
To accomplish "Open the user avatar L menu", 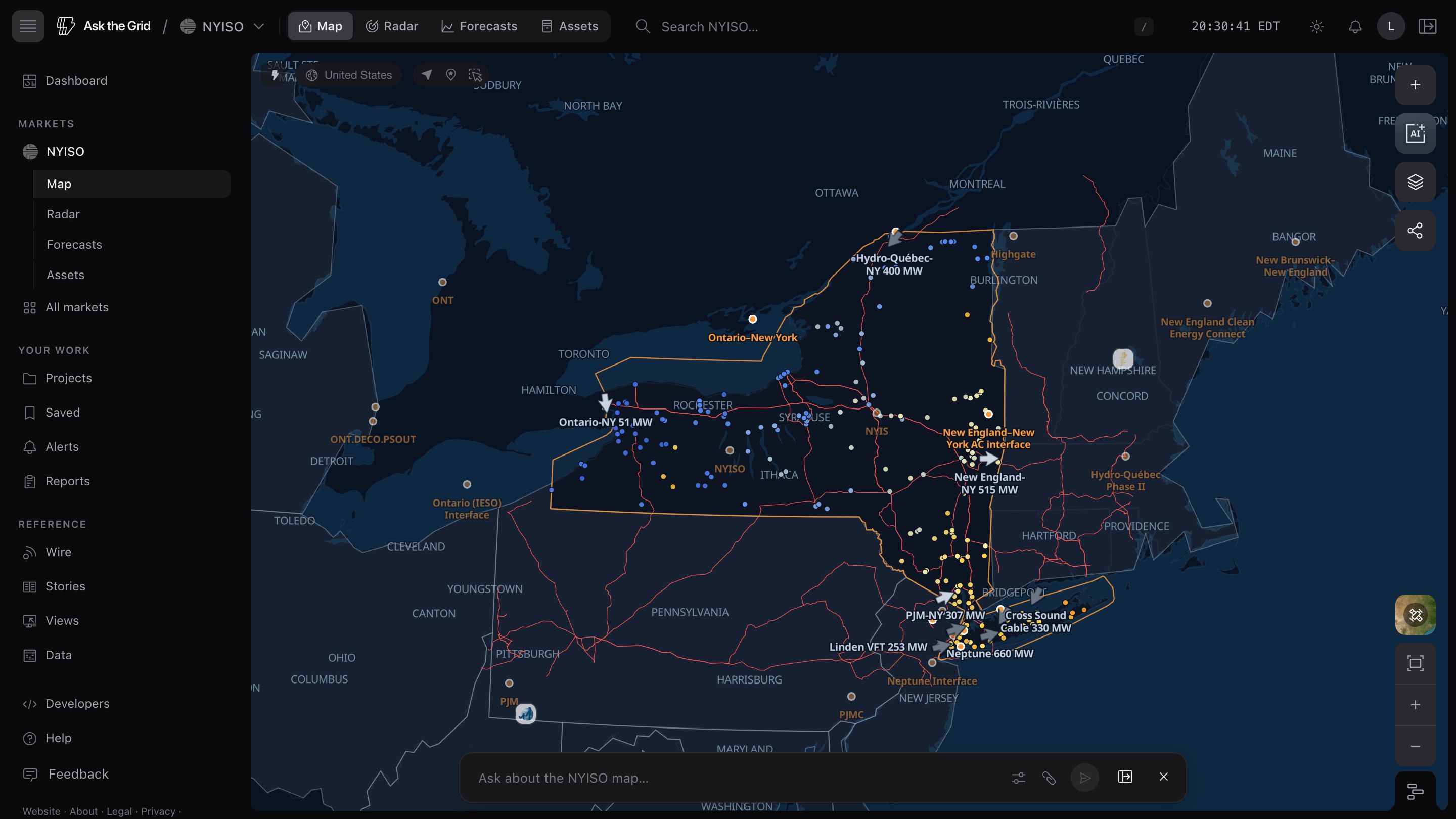I will click(1391, 27).
